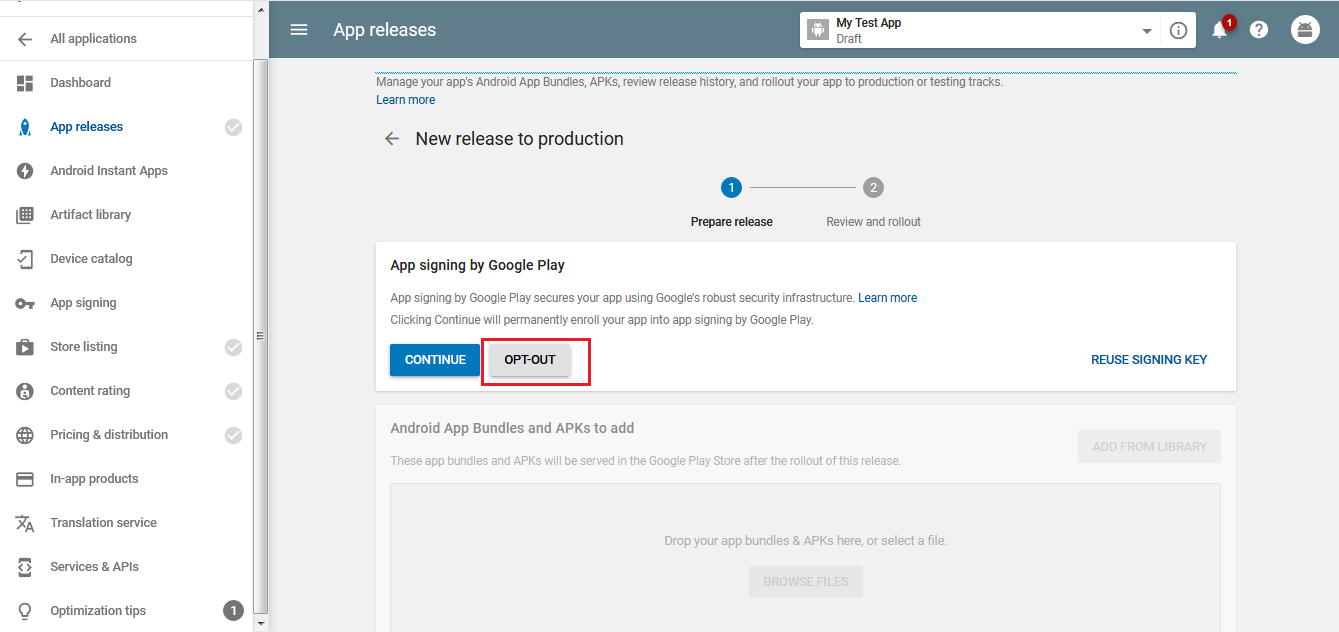
Task: Click the app info icon
Action: (1178, 30)
